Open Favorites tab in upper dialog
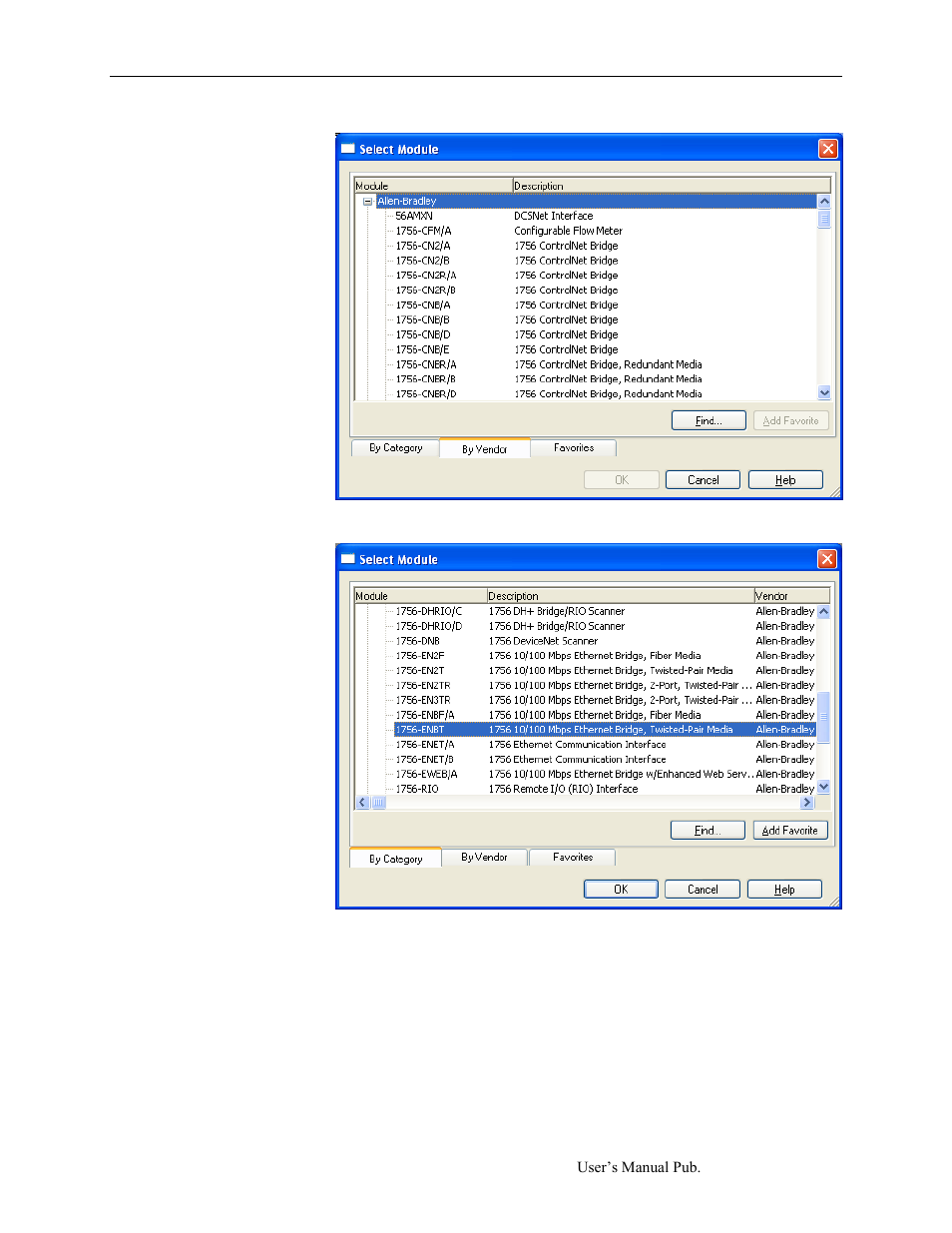952x1233 pixels. (574, 448)
